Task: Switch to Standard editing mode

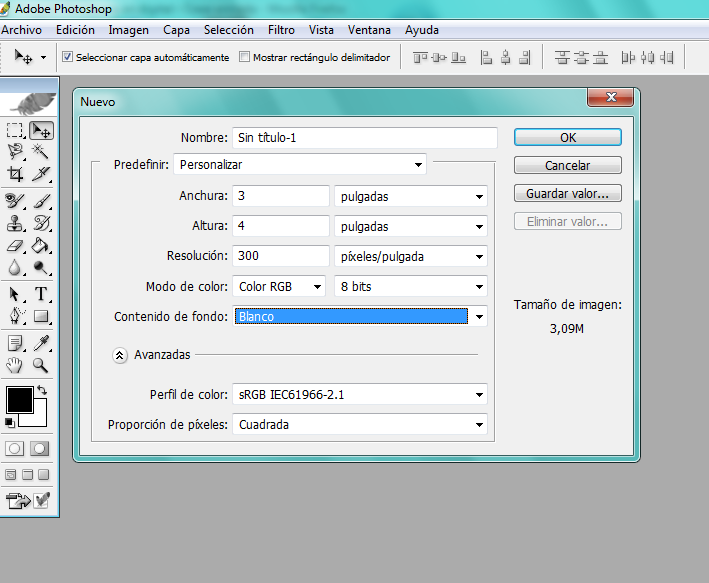Action: 15,449
